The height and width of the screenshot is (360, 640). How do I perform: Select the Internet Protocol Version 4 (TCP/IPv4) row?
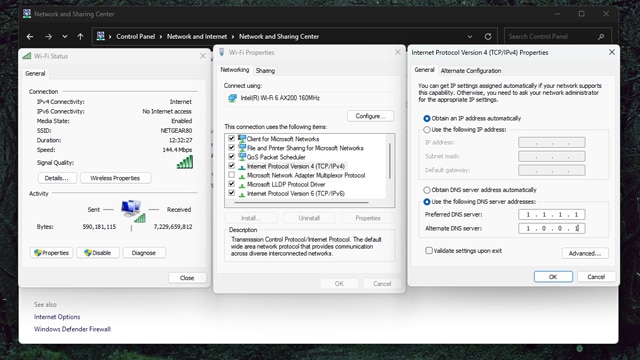(296, 166)
